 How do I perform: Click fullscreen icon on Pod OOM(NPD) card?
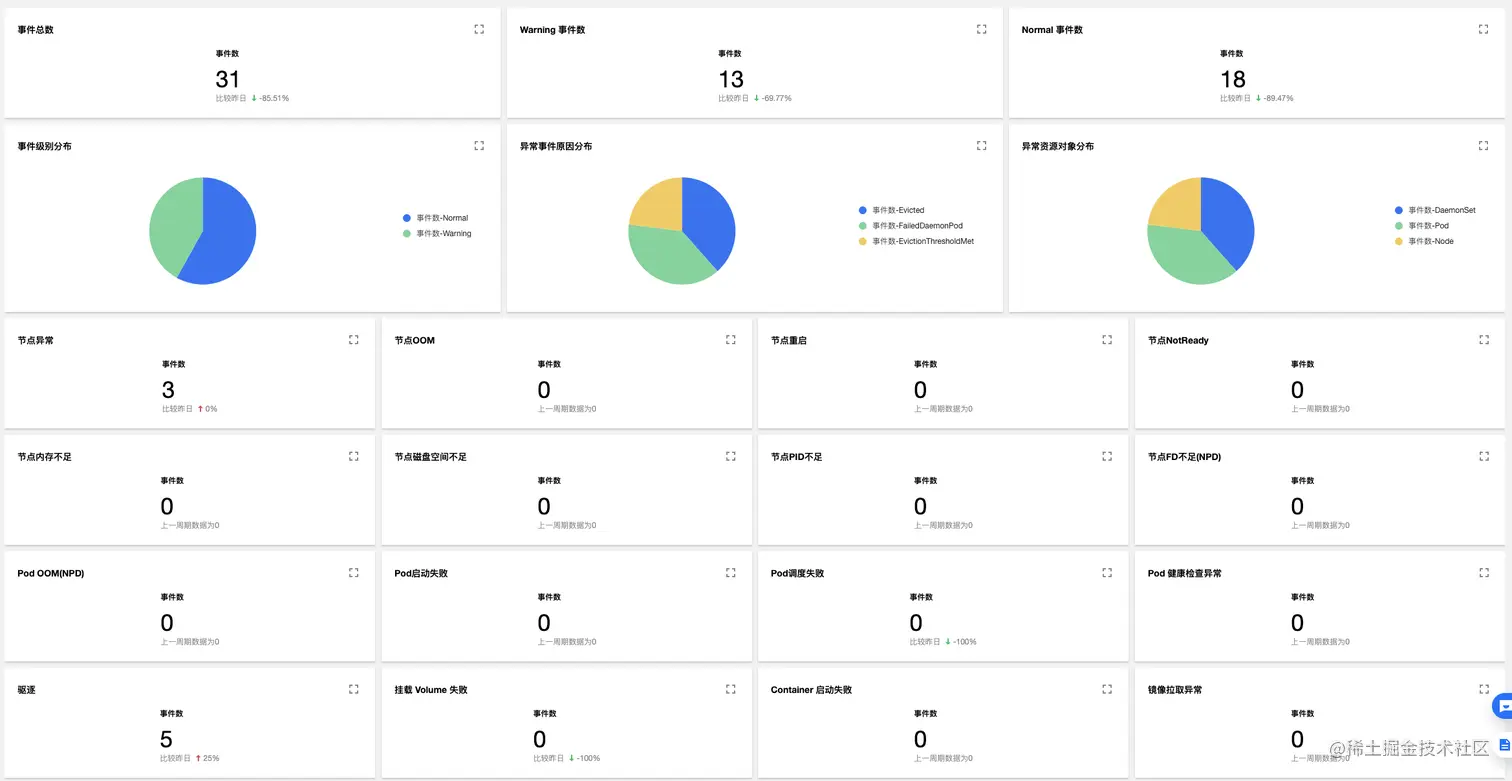click(x=353, y=573)
